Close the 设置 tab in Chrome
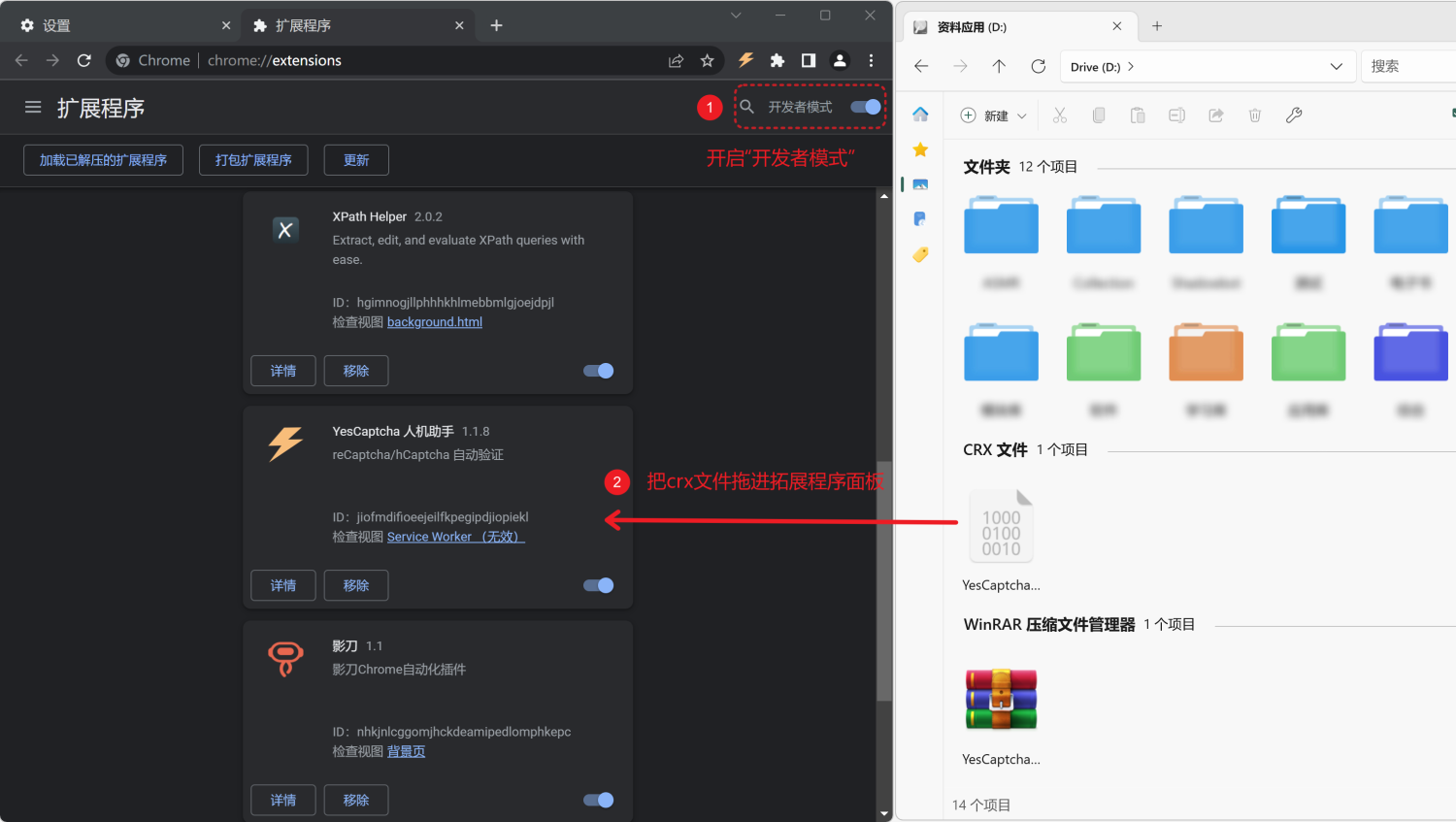 tap(226, 25)
